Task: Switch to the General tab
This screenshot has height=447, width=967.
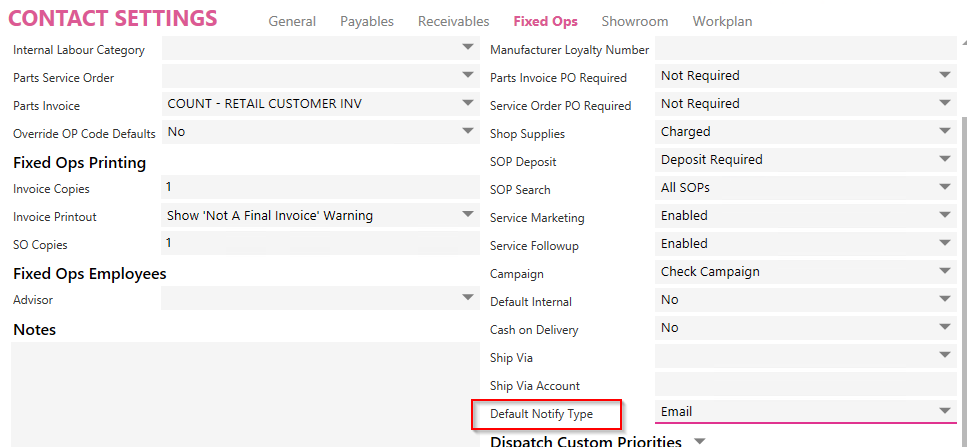Action: 292,21
